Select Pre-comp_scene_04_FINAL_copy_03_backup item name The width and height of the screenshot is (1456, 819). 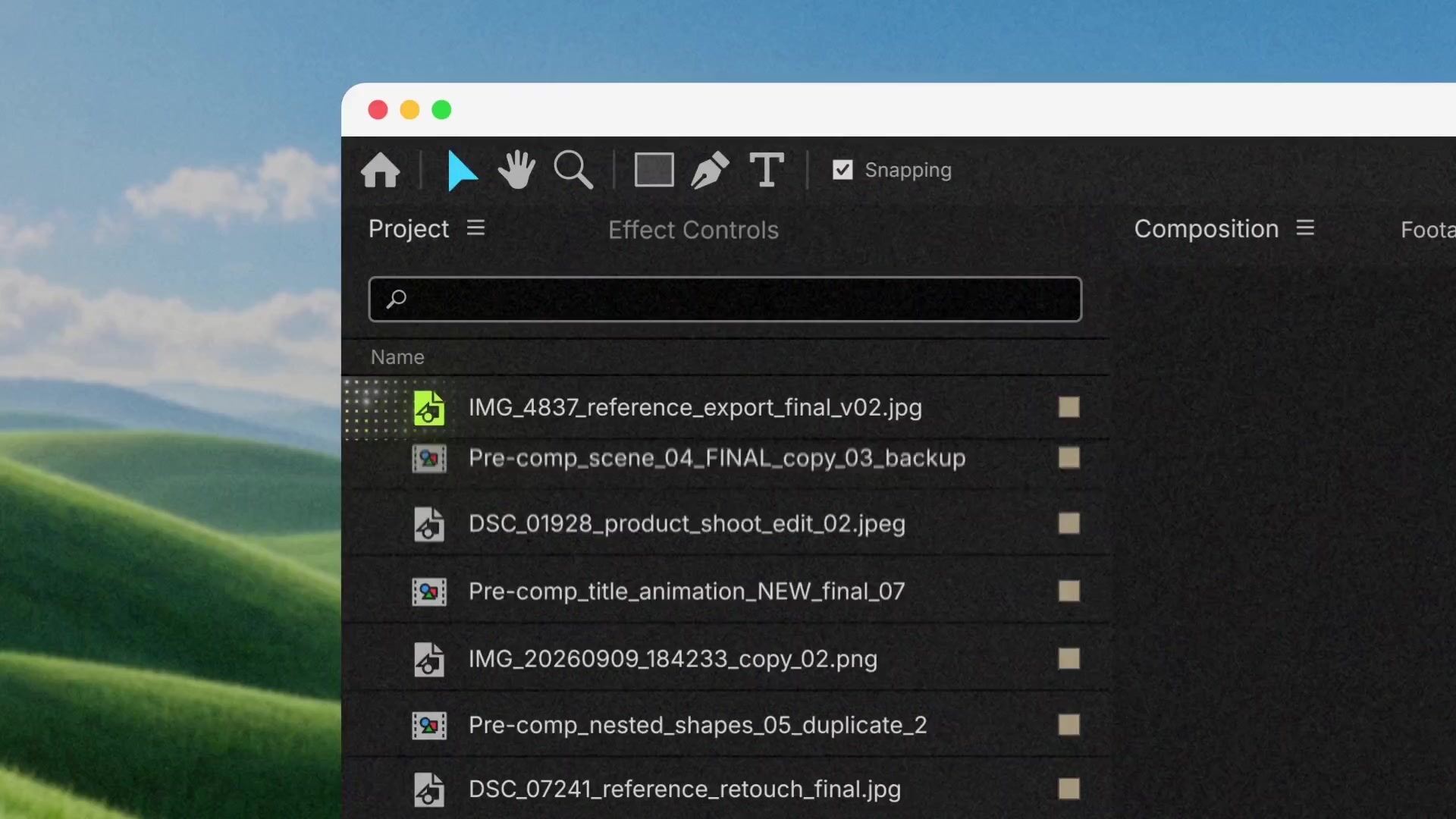coord(717,459)
